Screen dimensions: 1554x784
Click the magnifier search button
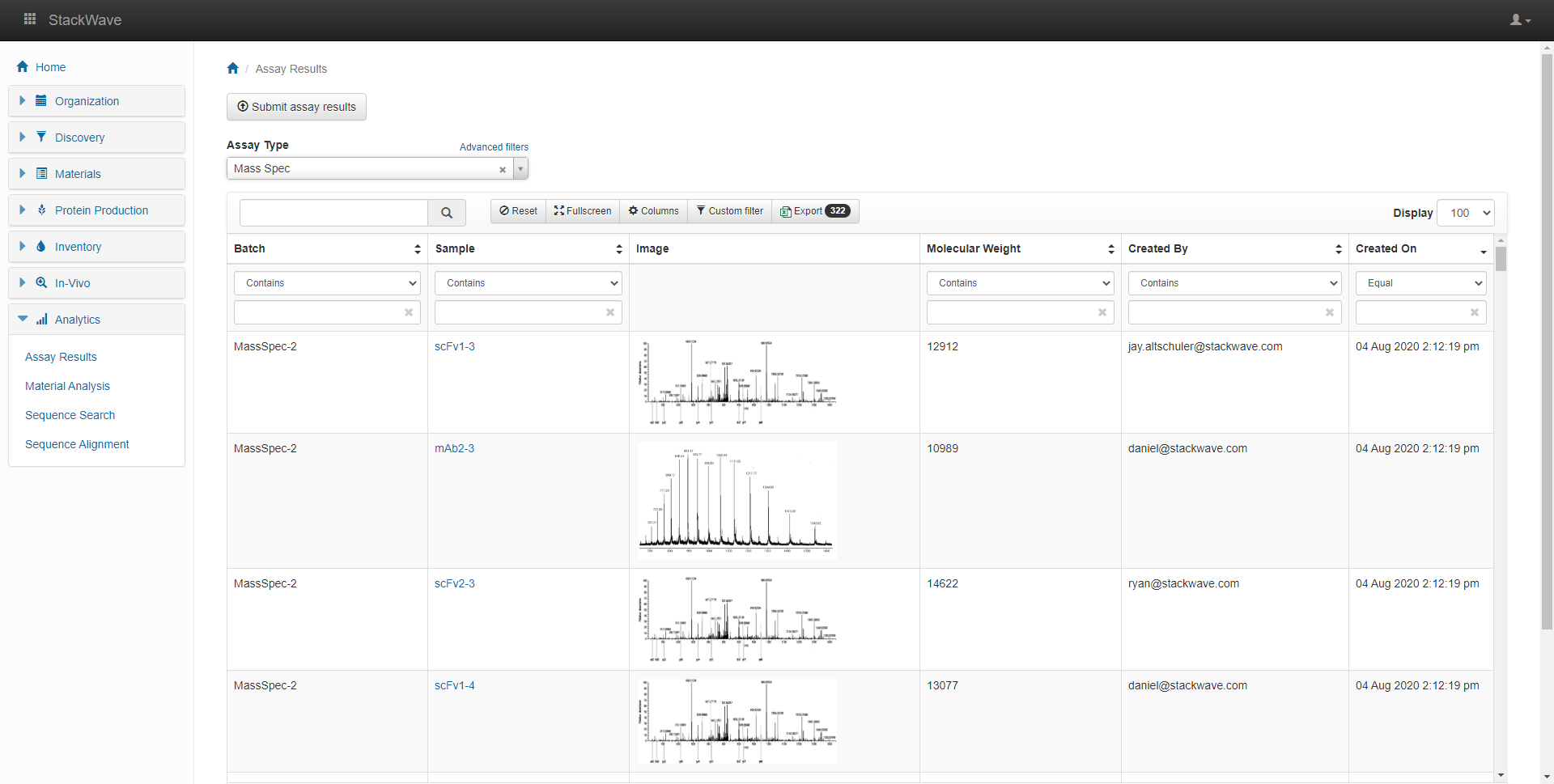point(446,213)
